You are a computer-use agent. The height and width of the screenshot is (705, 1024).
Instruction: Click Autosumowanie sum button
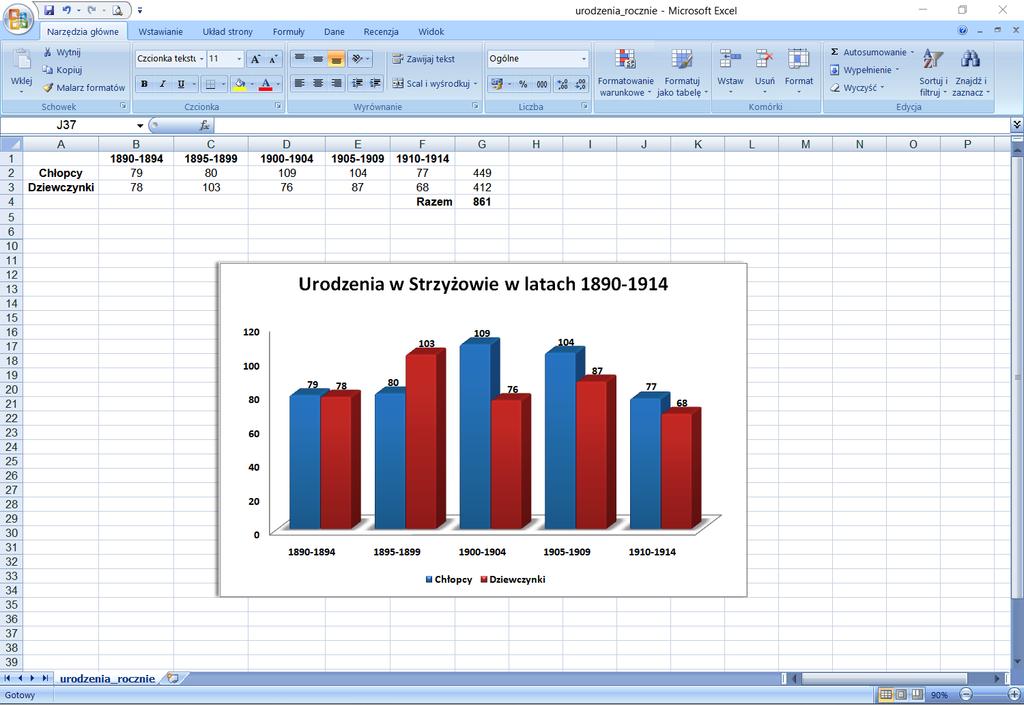[x=868, y=52]
